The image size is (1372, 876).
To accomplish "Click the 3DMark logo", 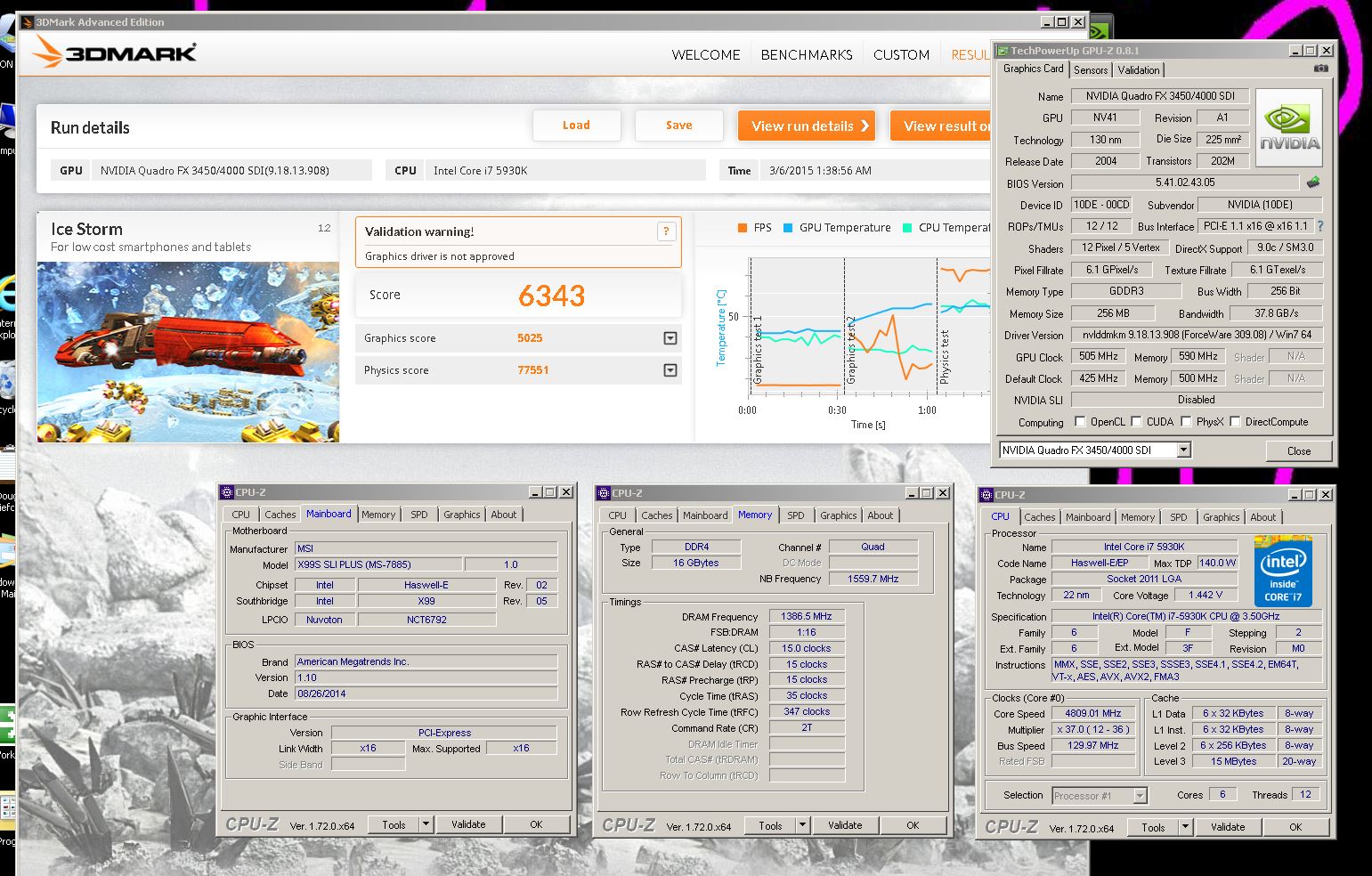I will click(115, 53).
